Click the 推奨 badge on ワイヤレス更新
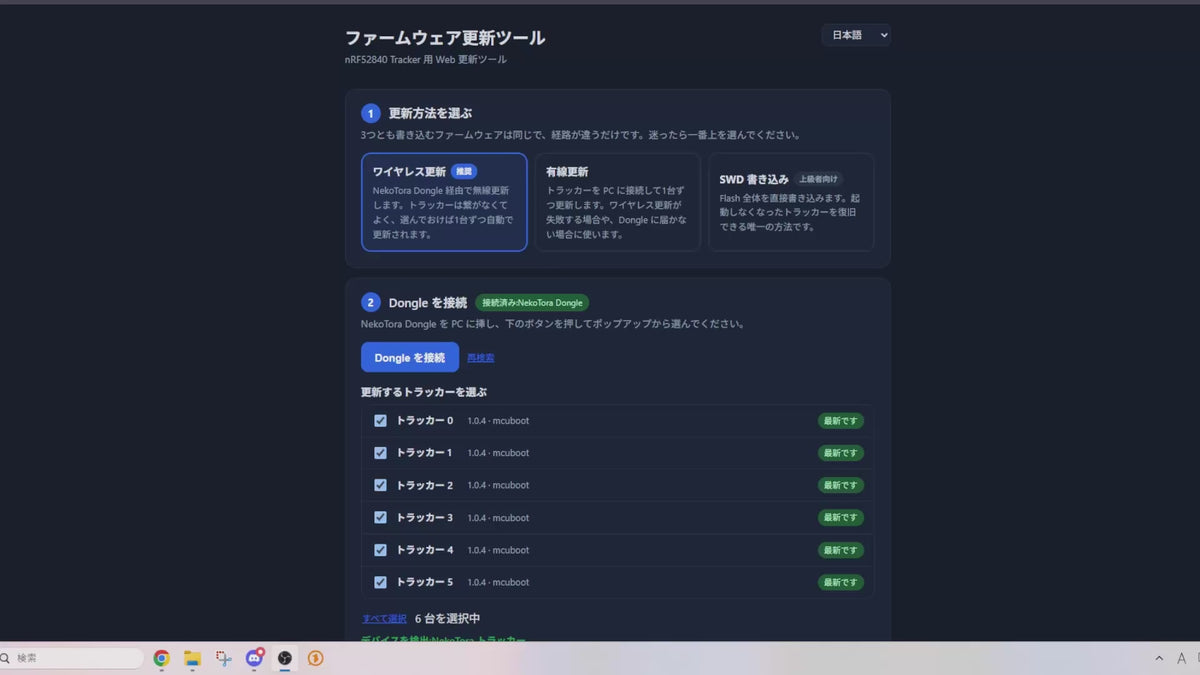Screen dimensions: 1200x675 [464, 171]
